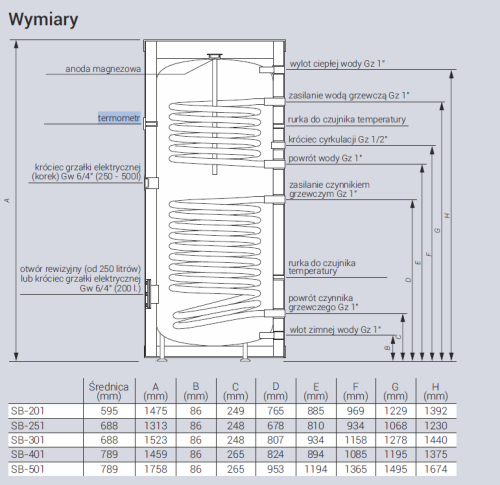Click the 'Wymiary' heading
500x485 pixels.
(43, 19)
